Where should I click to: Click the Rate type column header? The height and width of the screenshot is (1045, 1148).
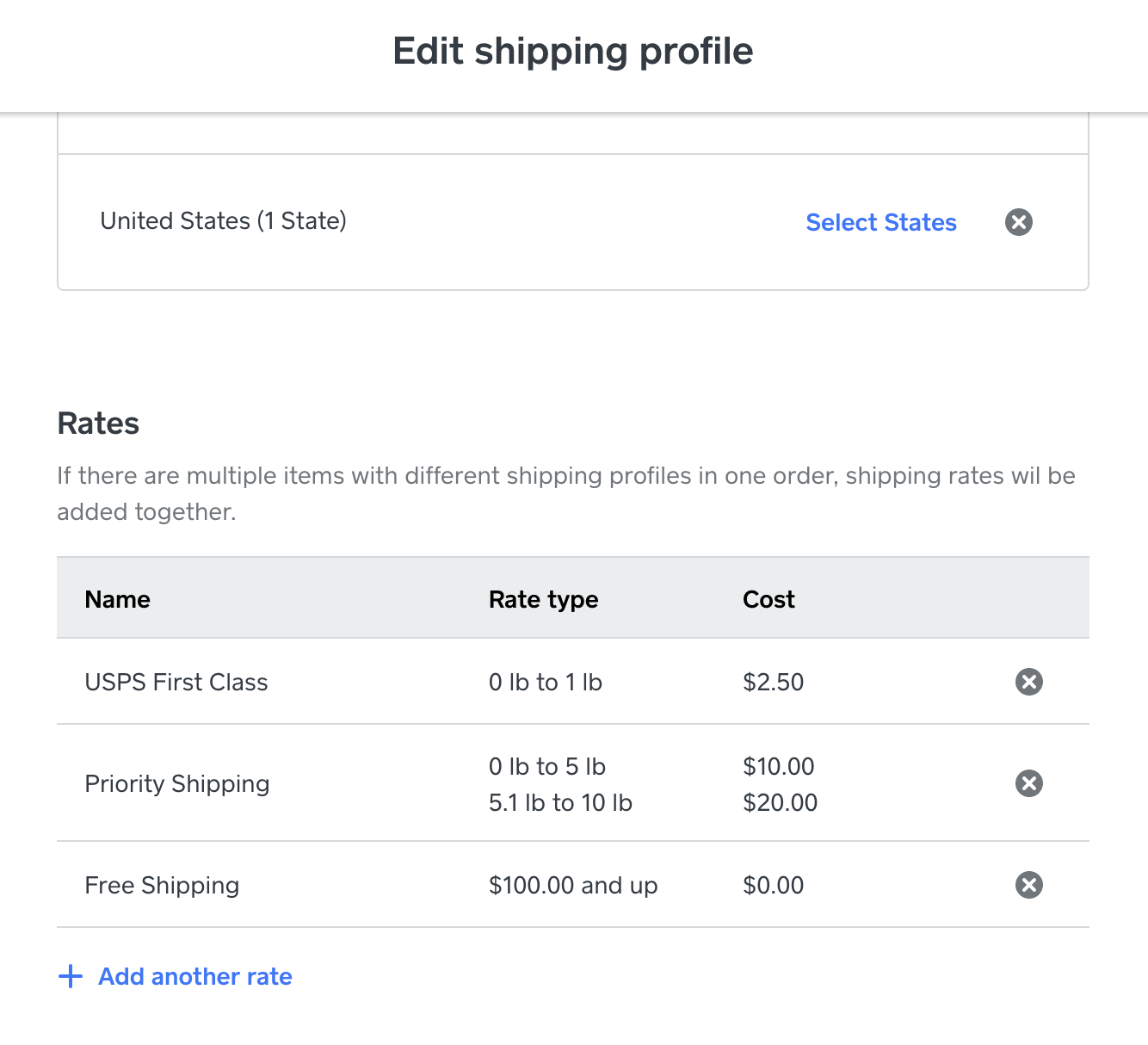[543, 599]
